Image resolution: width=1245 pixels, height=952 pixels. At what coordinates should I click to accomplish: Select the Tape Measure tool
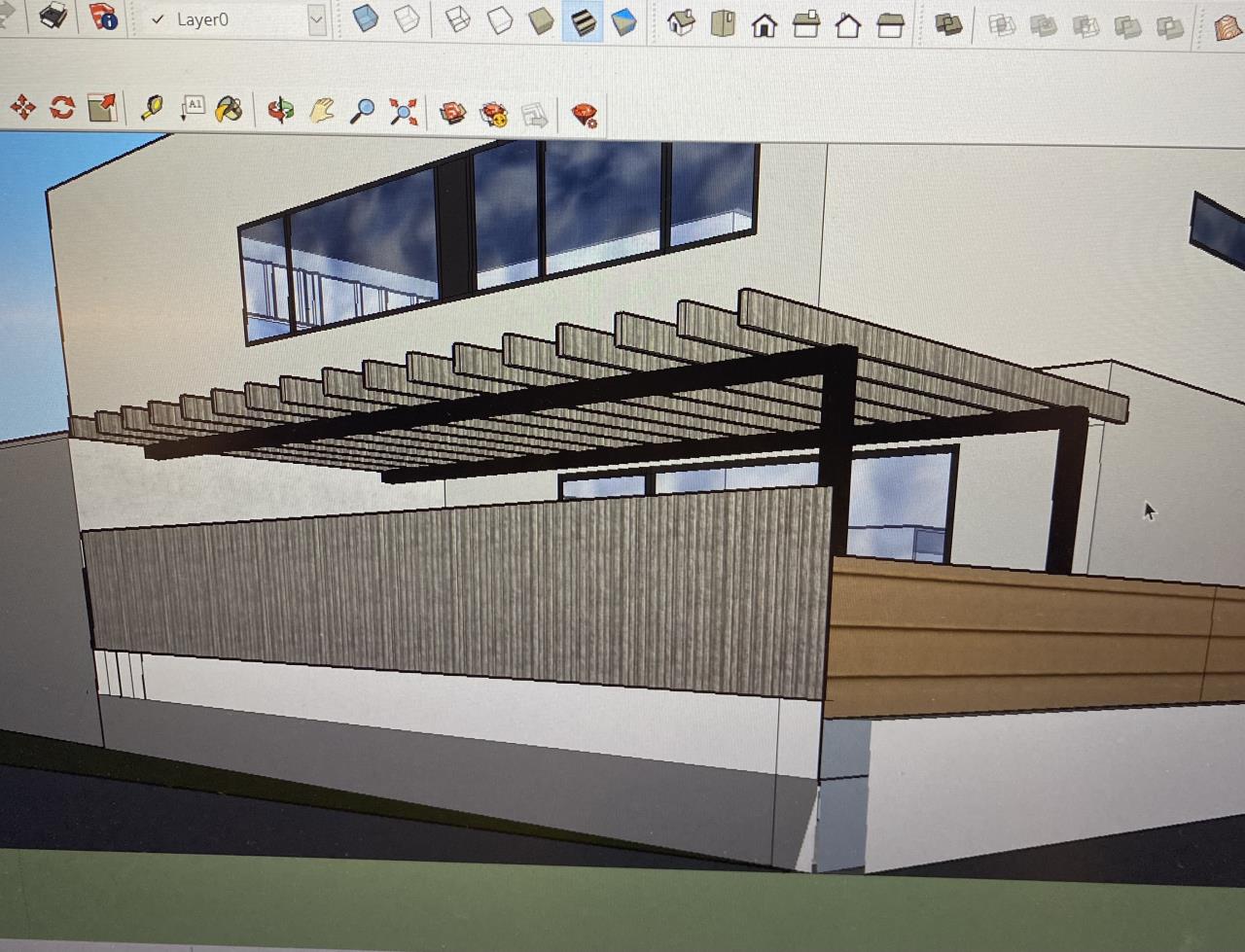click(152, 108)
